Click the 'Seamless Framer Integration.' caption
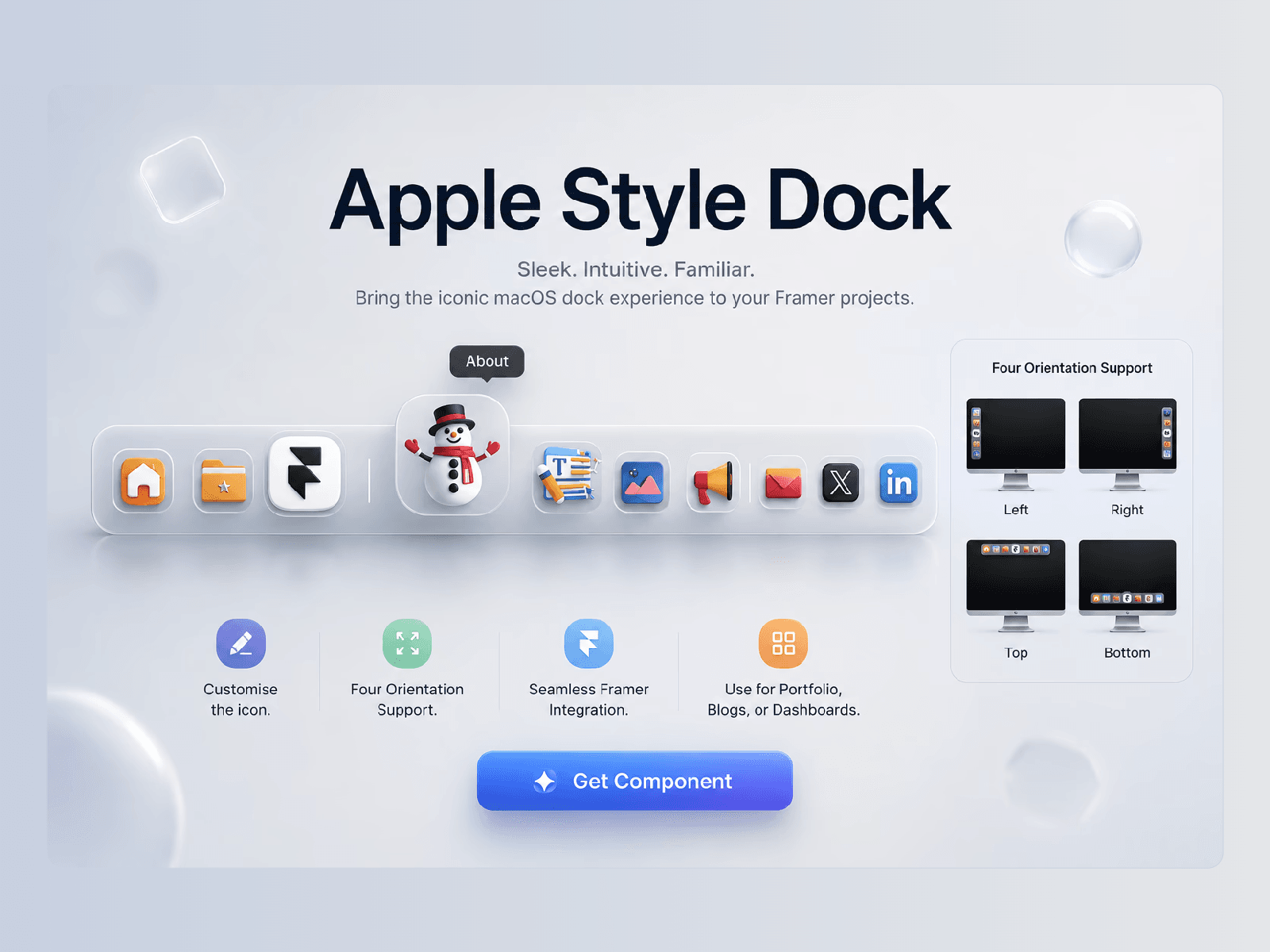Screen dimensions: 1270x952 coord(589,699)
